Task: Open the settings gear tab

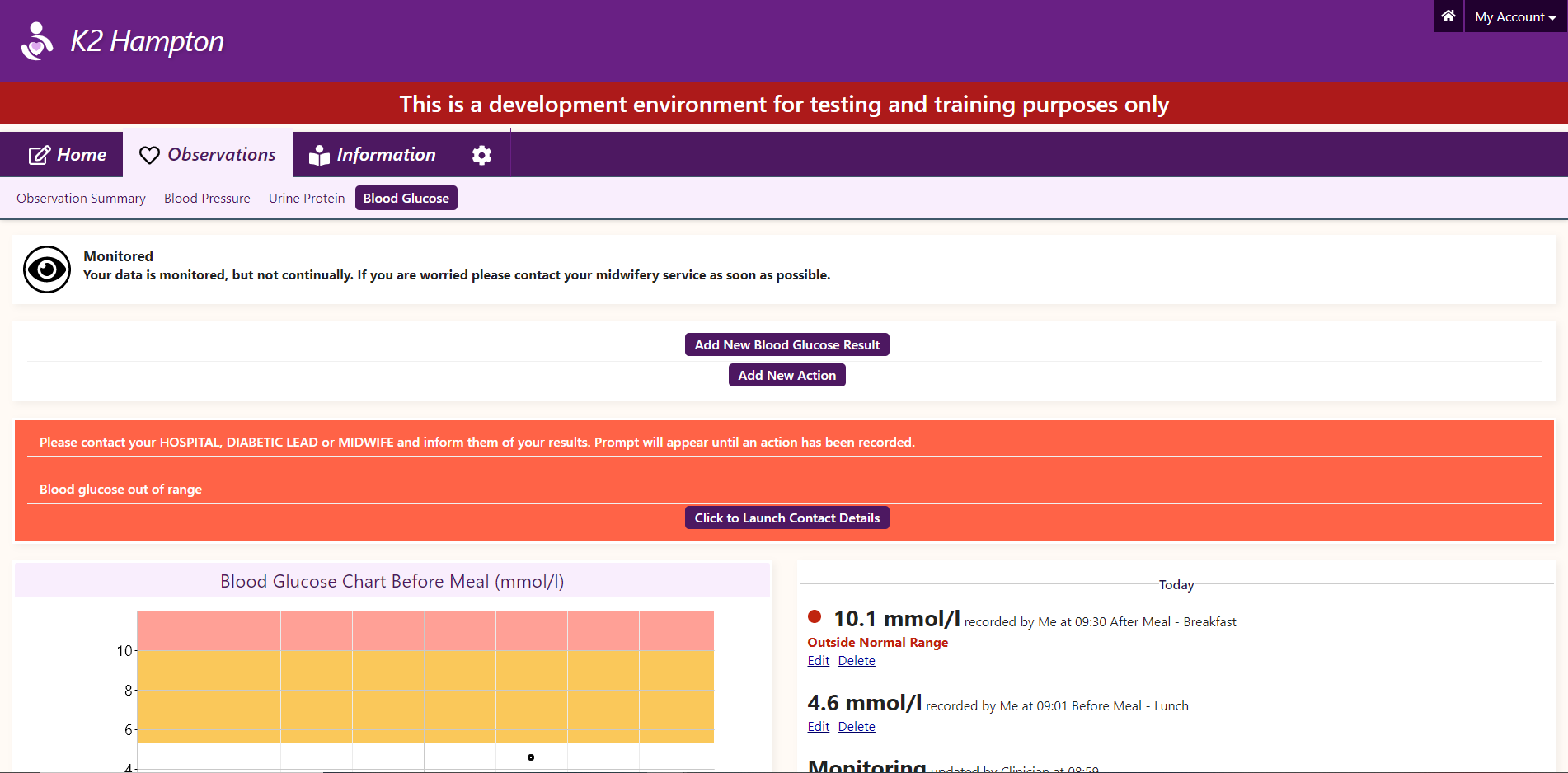Action: 481,155
